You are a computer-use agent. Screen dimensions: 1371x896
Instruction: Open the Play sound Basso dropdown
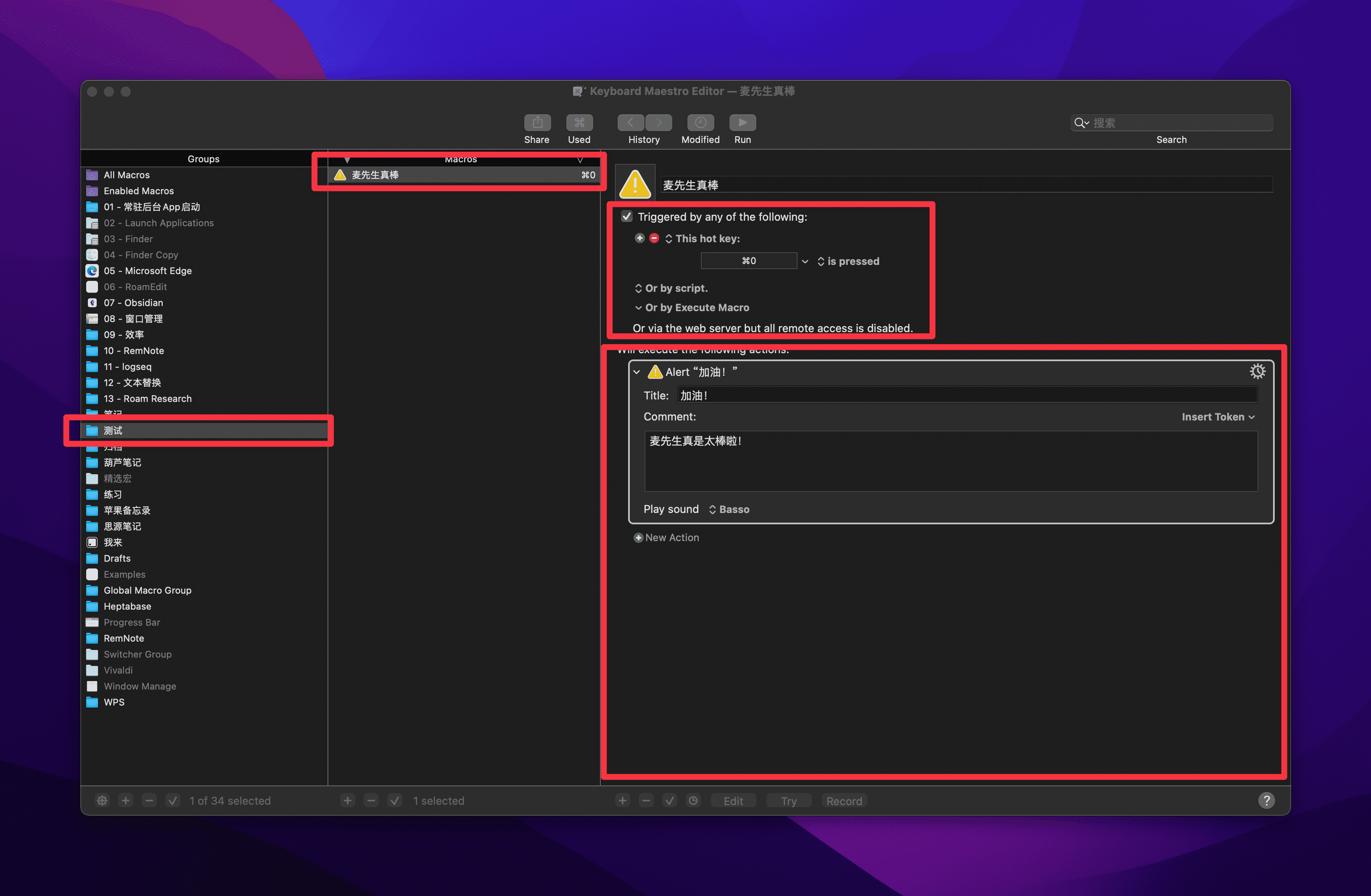click(729, 509)
